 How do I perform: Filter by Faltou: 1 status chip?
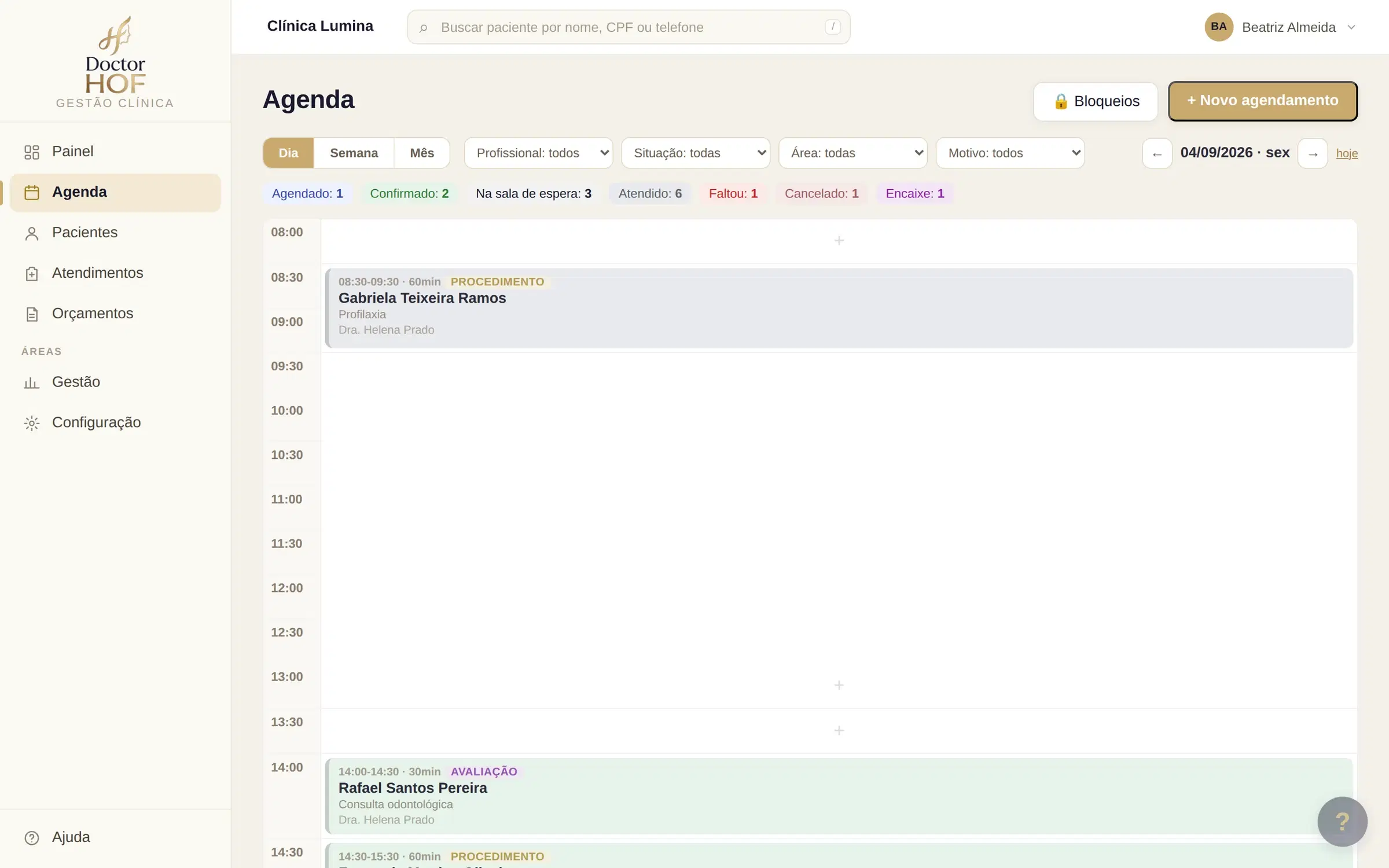point(733,193)
